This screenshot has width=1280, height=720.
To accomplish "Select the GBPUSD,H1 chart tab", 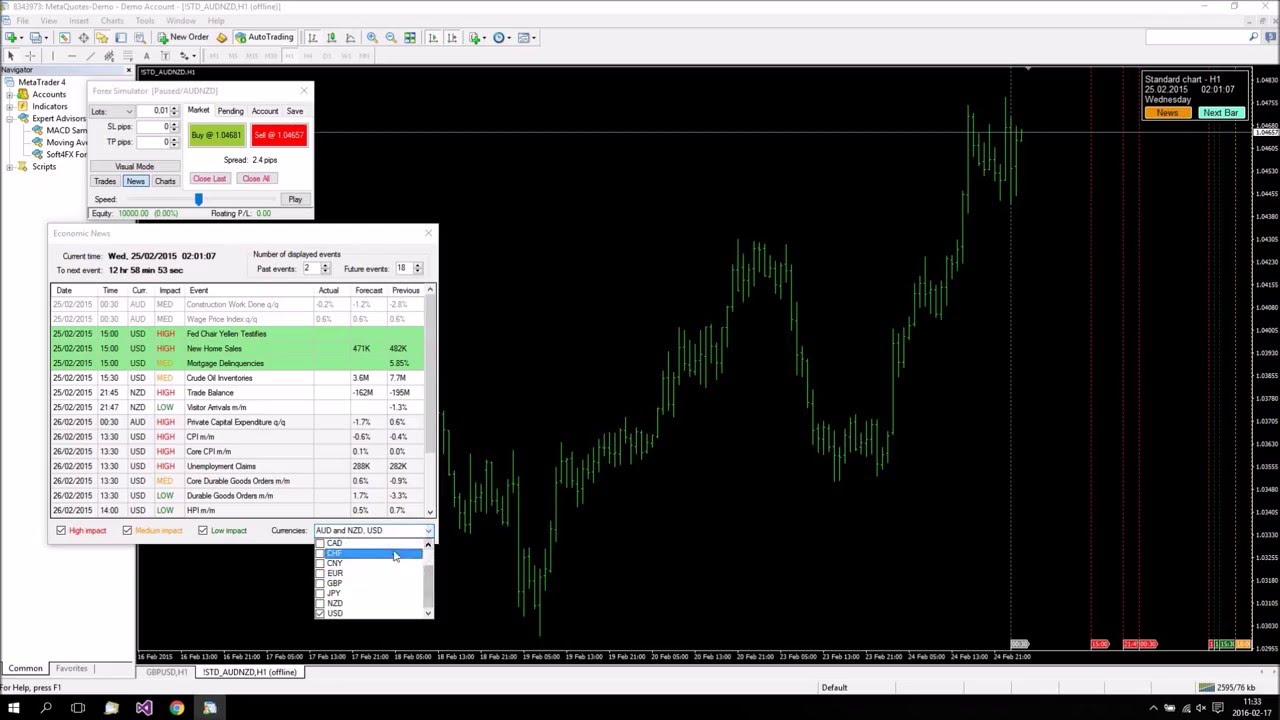I will pyautogui.click(x=166, y=672).
